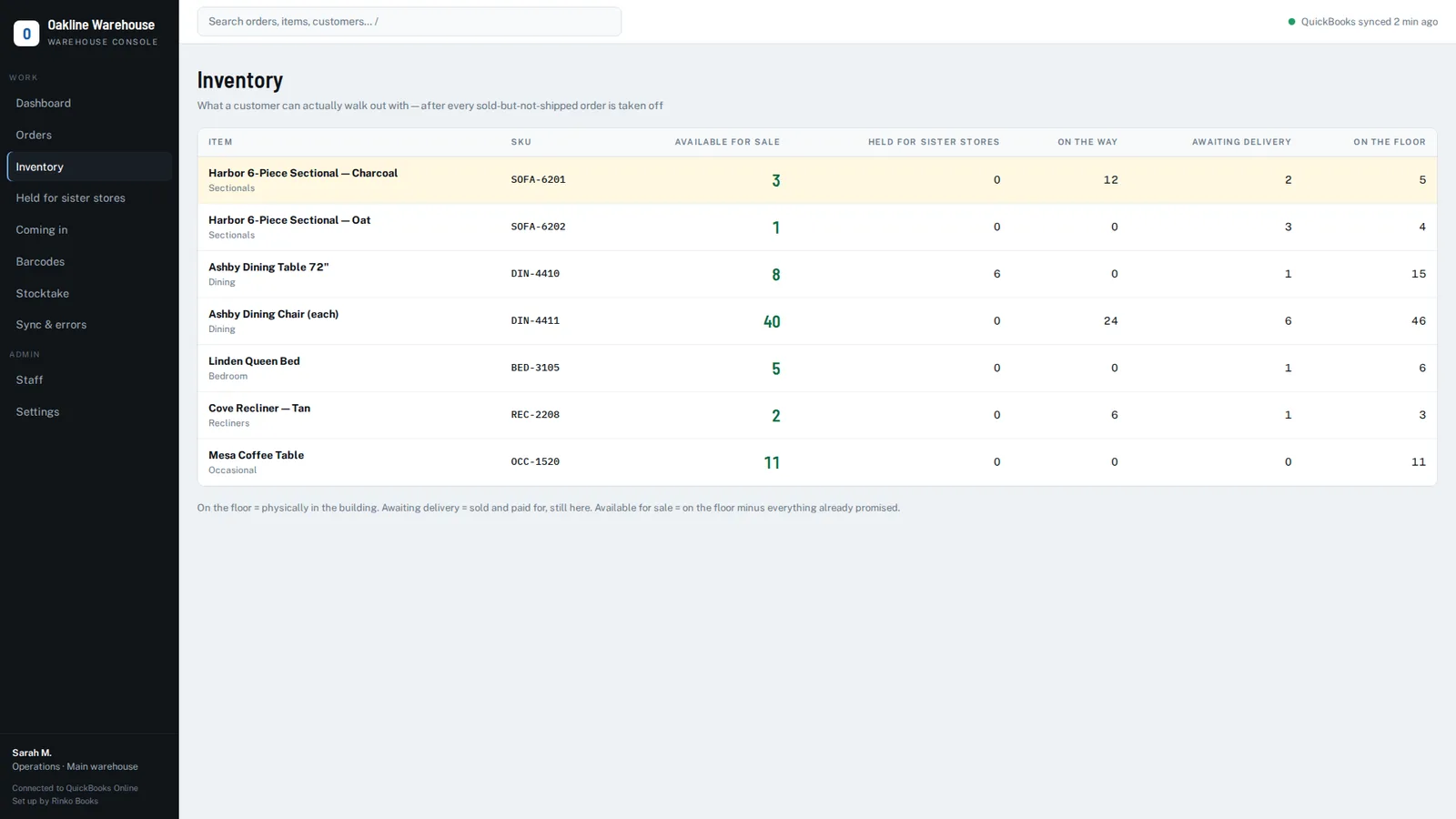The image size is (1456, 819).
Task: Click the On the Floor column header
Action: 1390,142
